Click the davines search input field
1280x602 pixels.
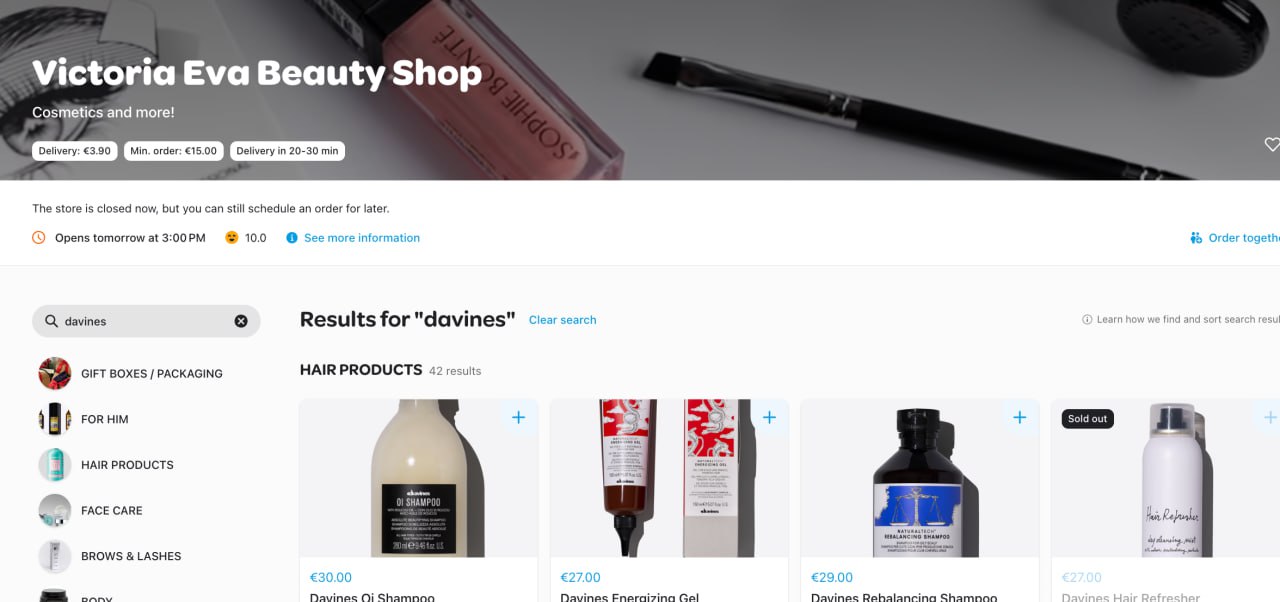146,321
